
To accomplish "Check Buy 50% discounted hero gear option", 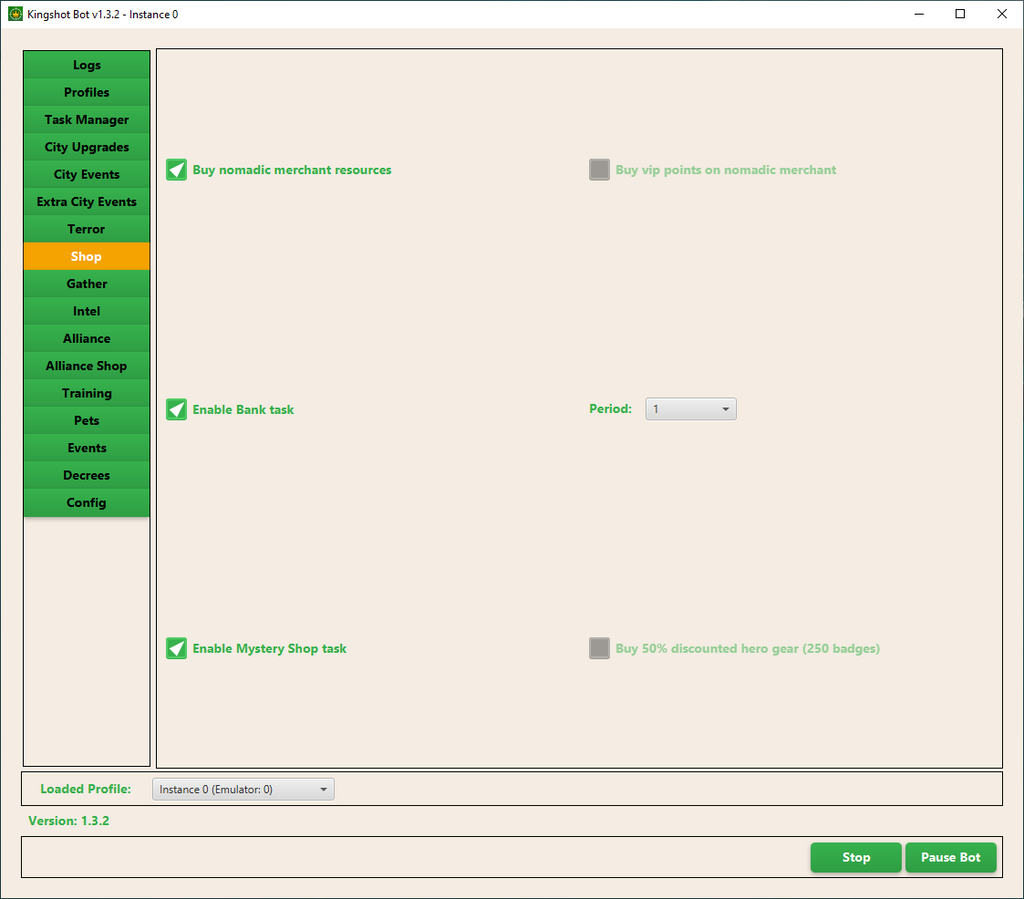I will click(599, 649).
